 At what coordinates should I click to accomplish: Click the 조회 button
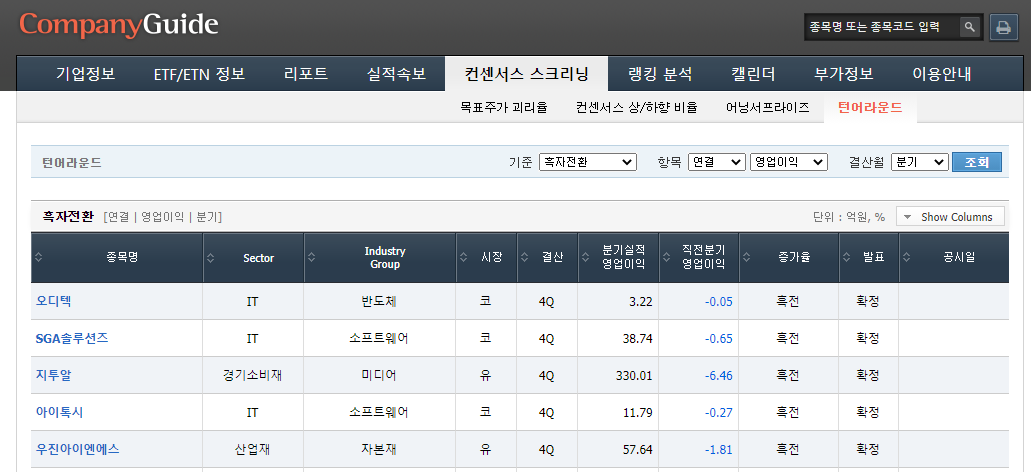pyautogui.click(x=976, y=162)
